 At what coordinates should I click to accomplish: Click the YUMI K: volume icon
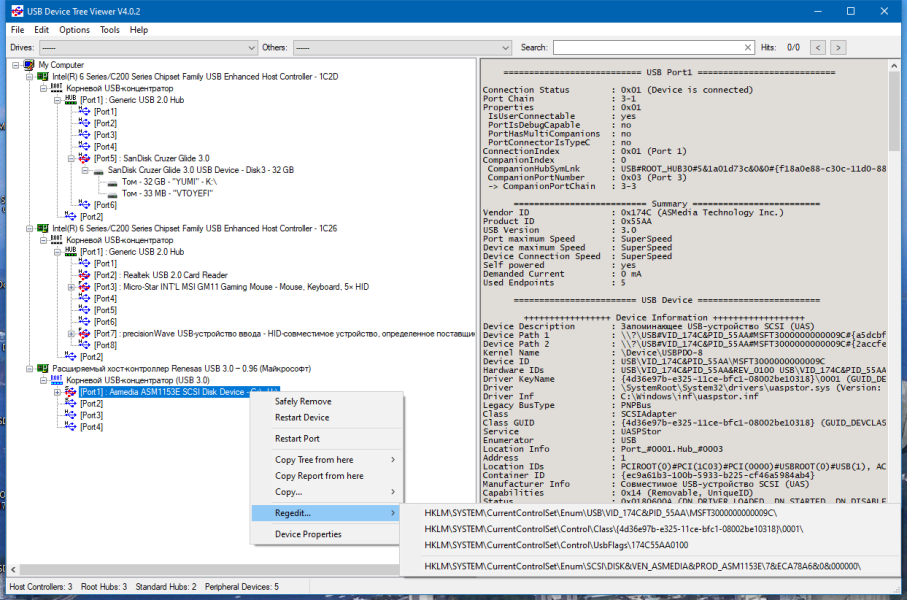[112, 182]
